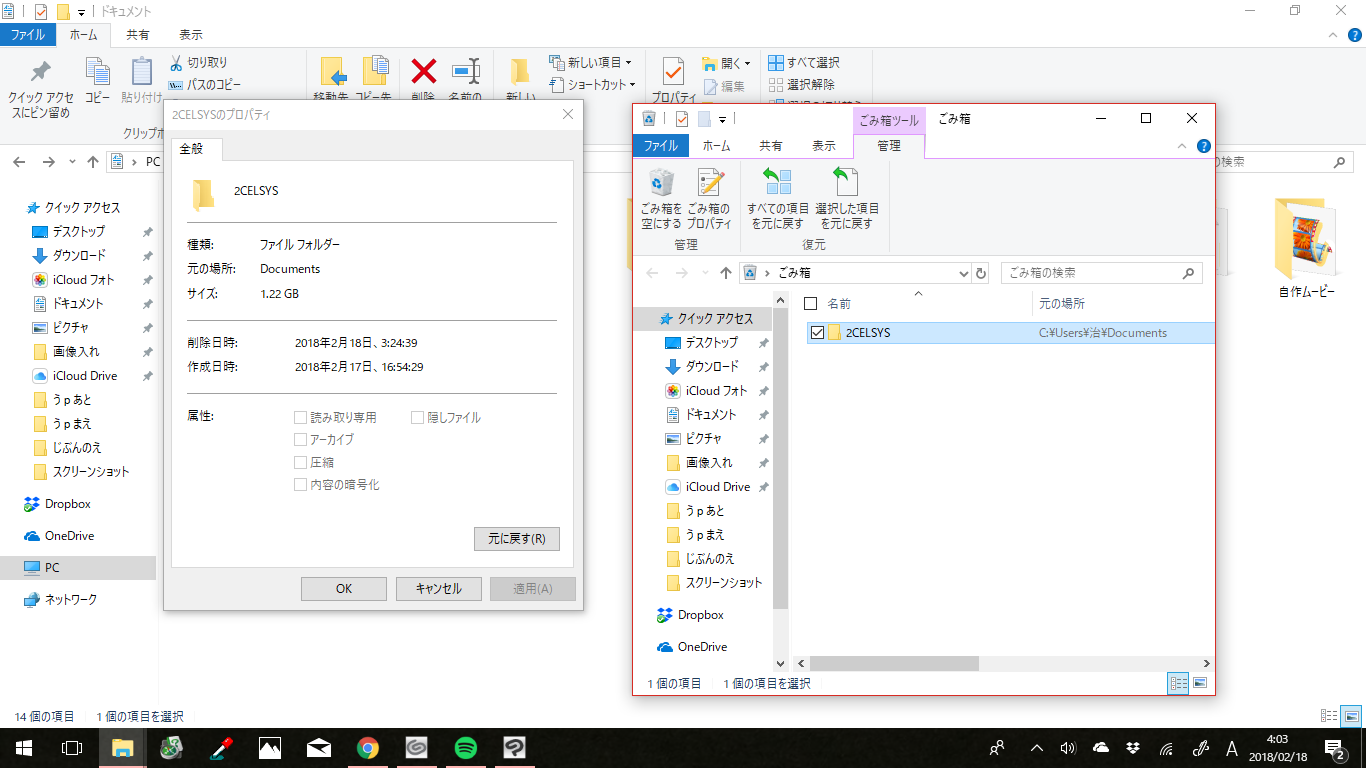Click Restore selected items (選択した項目を元に戻す)
Viewport: 1366px width, 768px height.
[x=846, y=199]
